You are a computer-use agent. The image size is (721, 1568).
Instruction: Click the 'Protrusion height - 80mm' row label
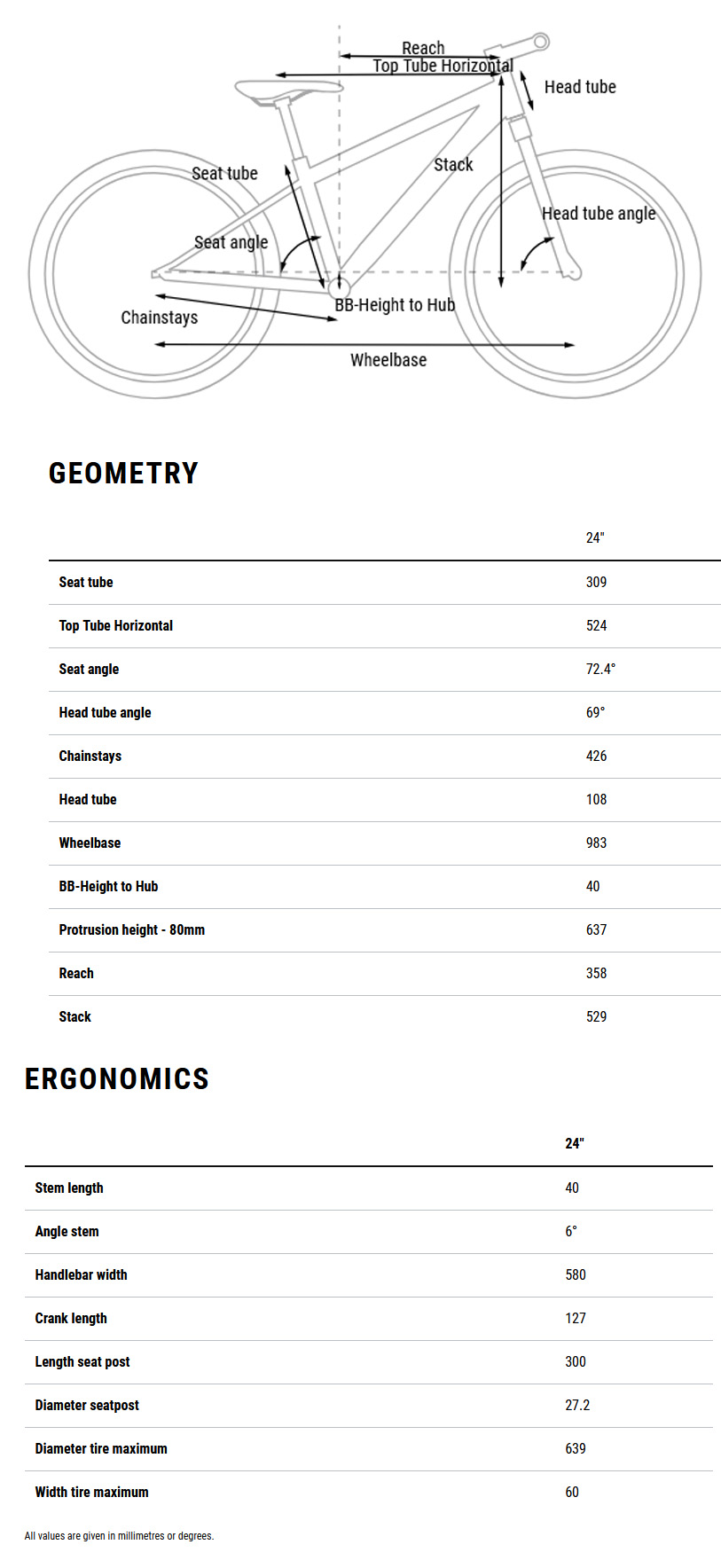pos(131,930)
